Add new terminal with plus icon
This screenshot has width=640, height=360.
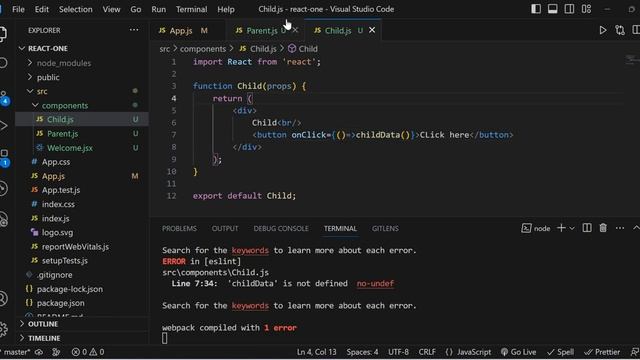pyautogui.click(x=561, y=228)
